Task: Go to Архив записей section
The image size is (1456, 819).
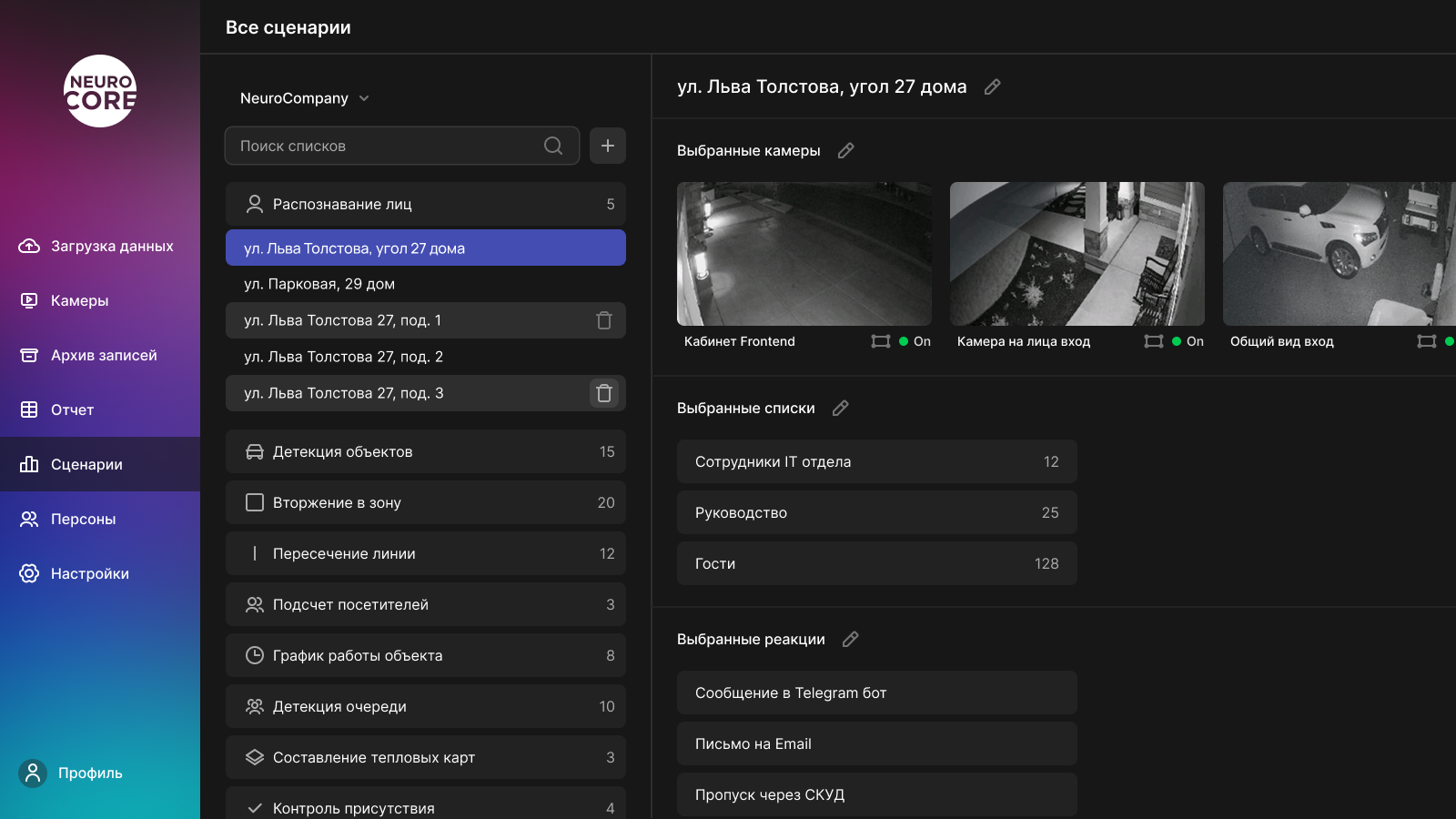Action: tap(103, 355)
